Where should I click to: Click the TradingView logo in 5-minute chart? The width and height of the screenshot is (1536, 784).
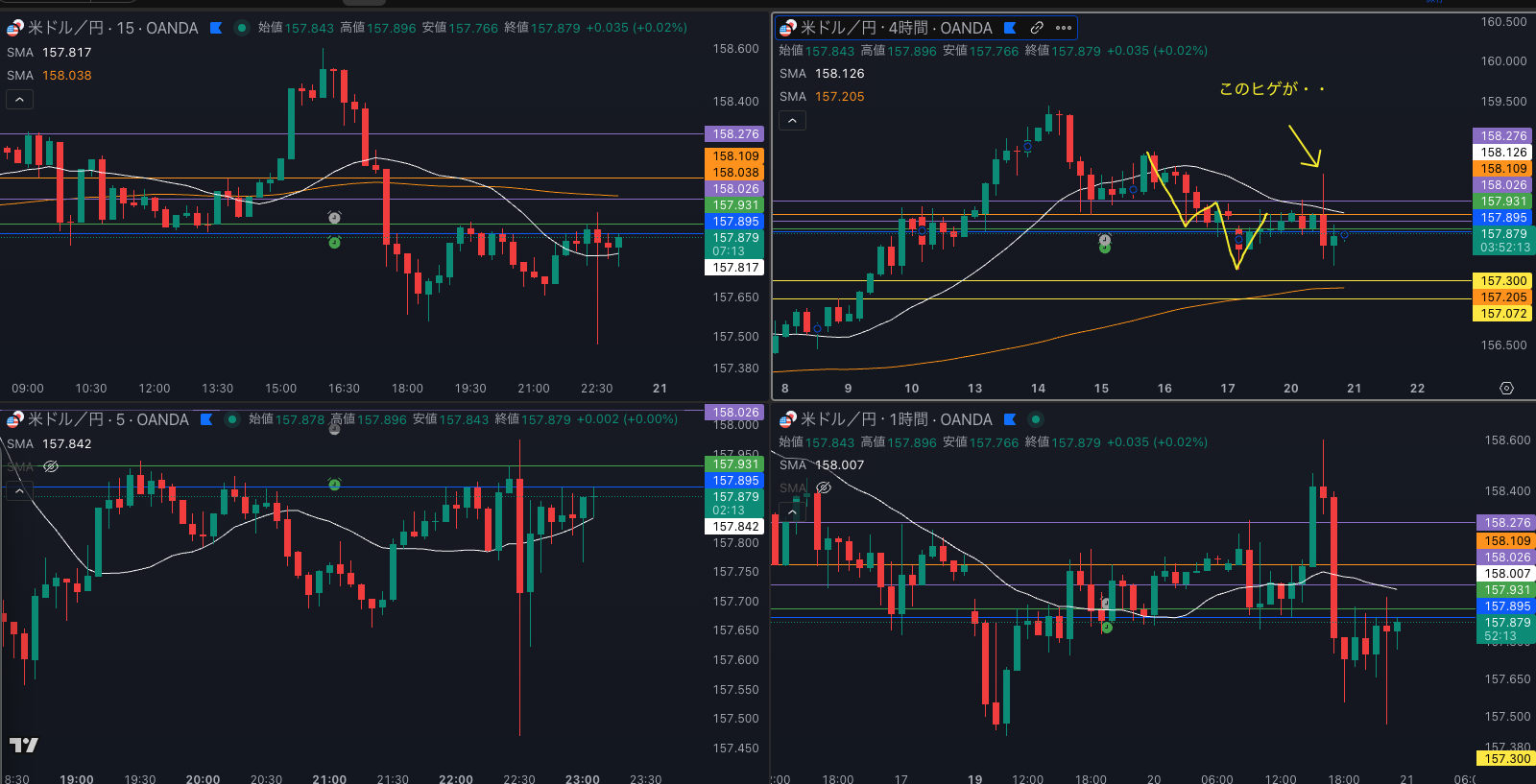(24, 745)
